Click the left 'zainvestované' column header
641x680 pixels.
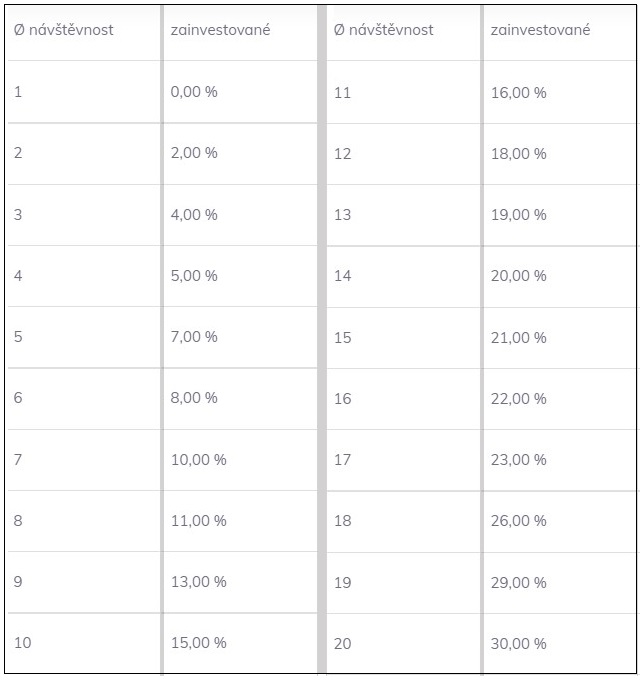click(x=220, y=30)
